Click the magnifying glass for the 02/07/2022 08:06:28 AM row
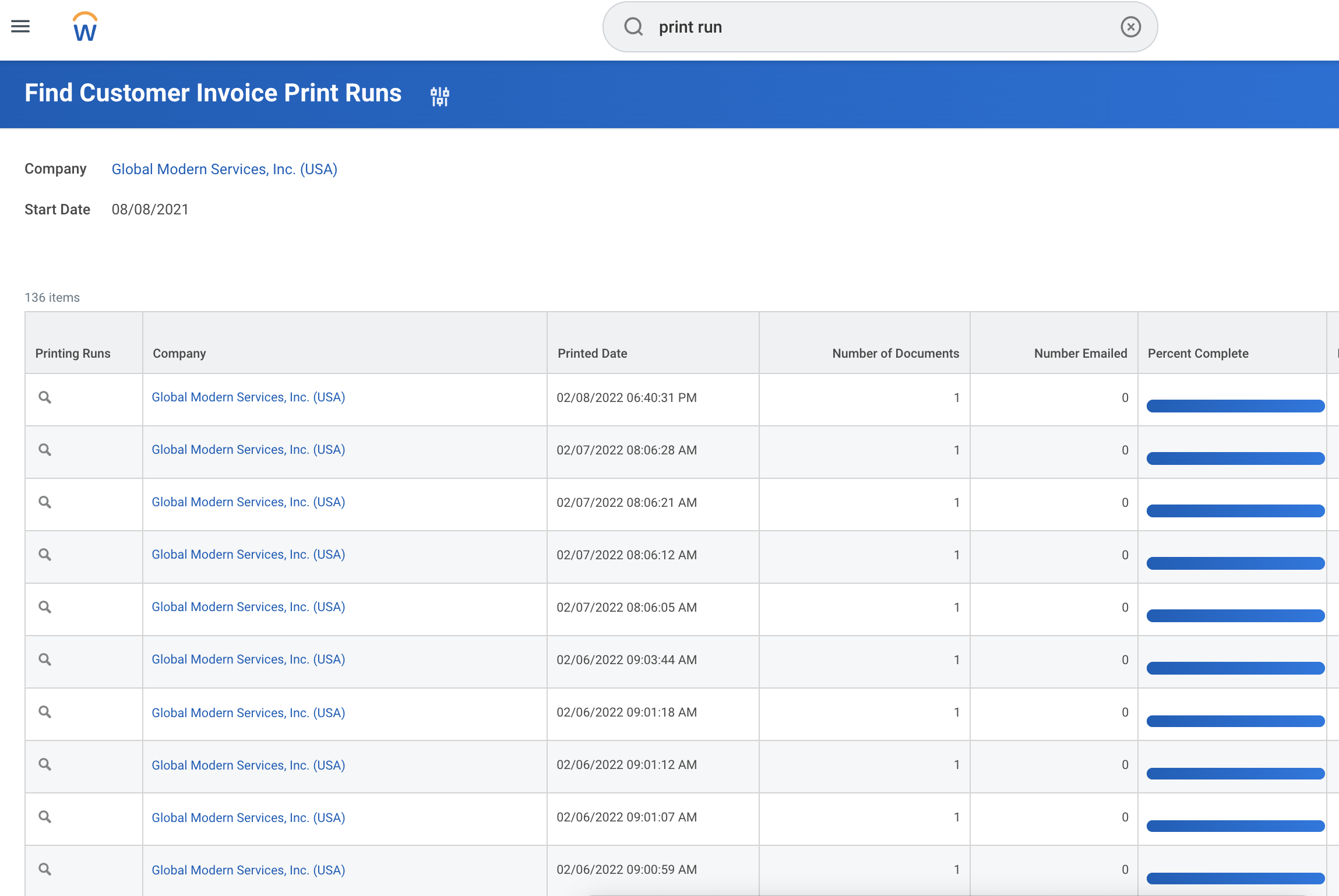This screenshot has height=896, width=1339. [x=45, y=450]
